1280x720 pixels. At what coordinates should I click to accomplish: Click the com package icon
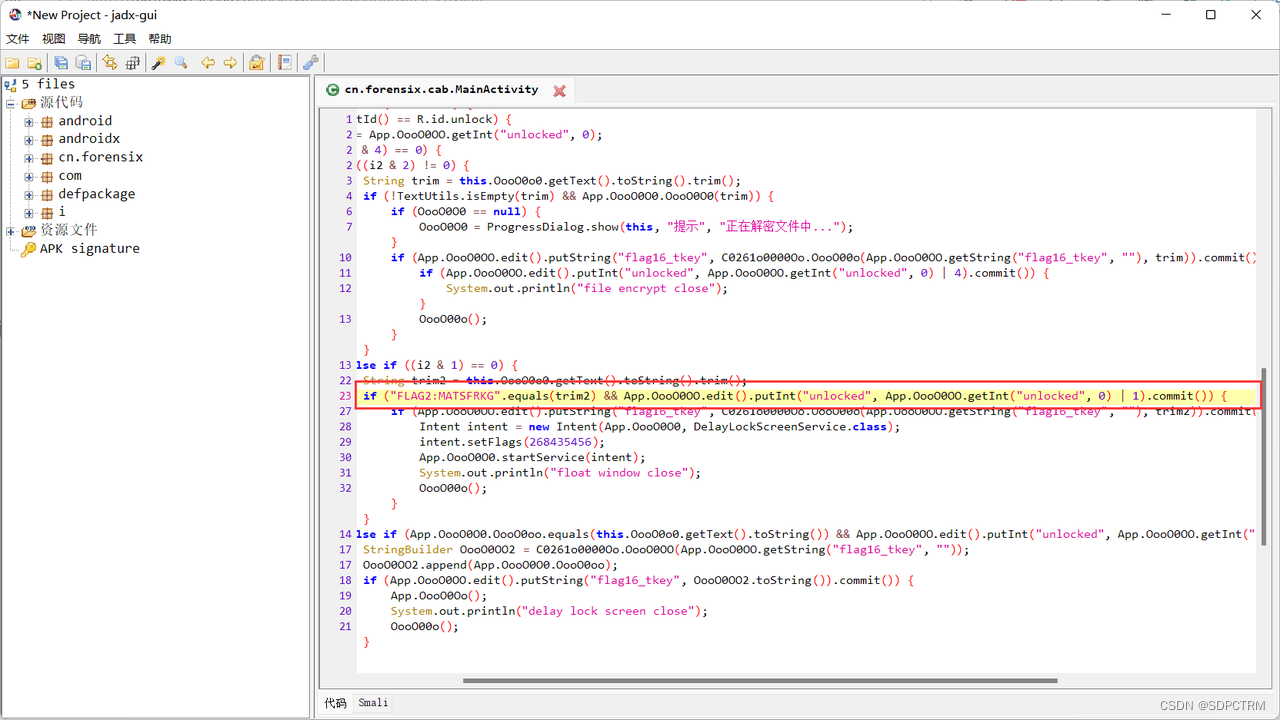(46, 176)
